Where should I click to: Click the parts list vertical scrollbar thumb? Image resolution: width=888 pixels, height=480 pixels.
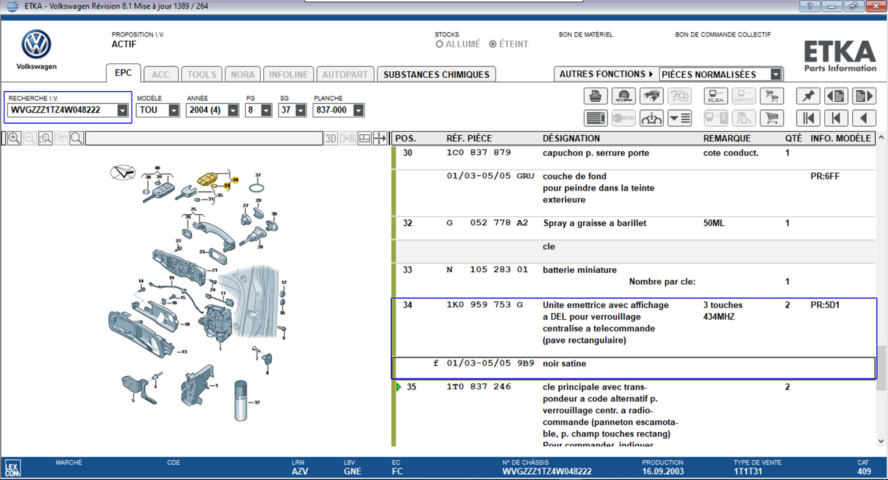click(881, 368)
